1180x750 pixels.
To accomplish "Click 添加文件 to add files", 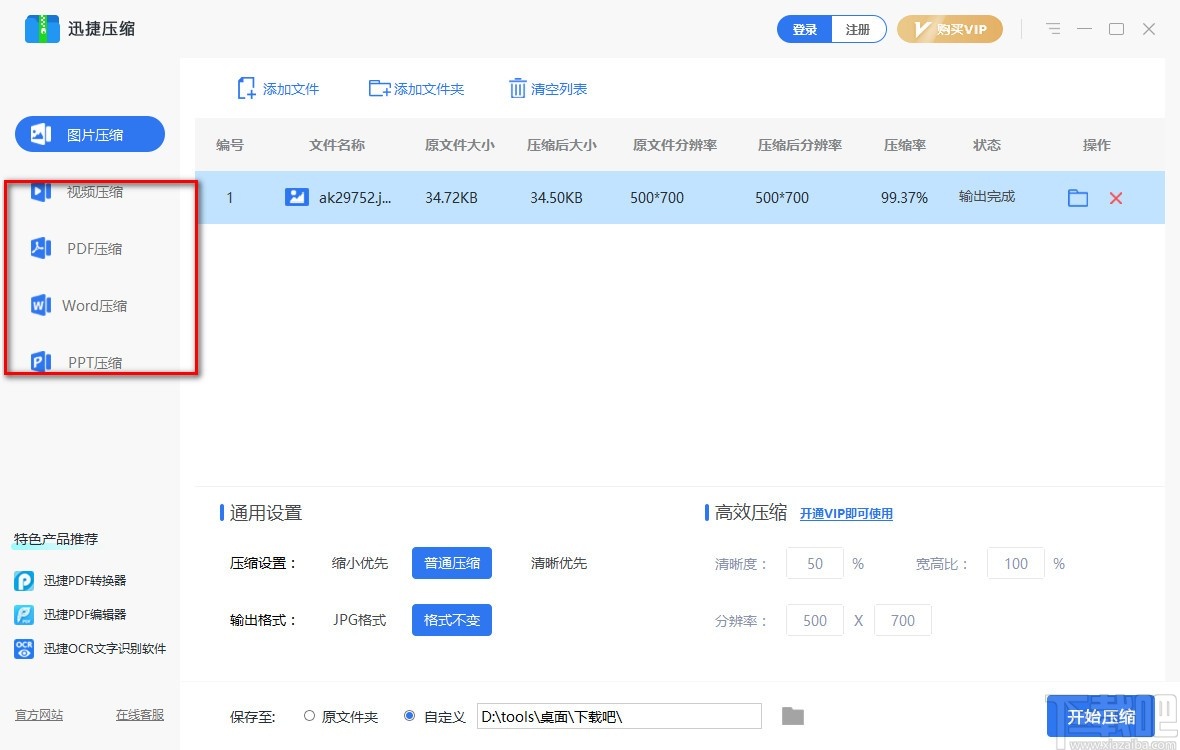I will click(x=277, y=88).
